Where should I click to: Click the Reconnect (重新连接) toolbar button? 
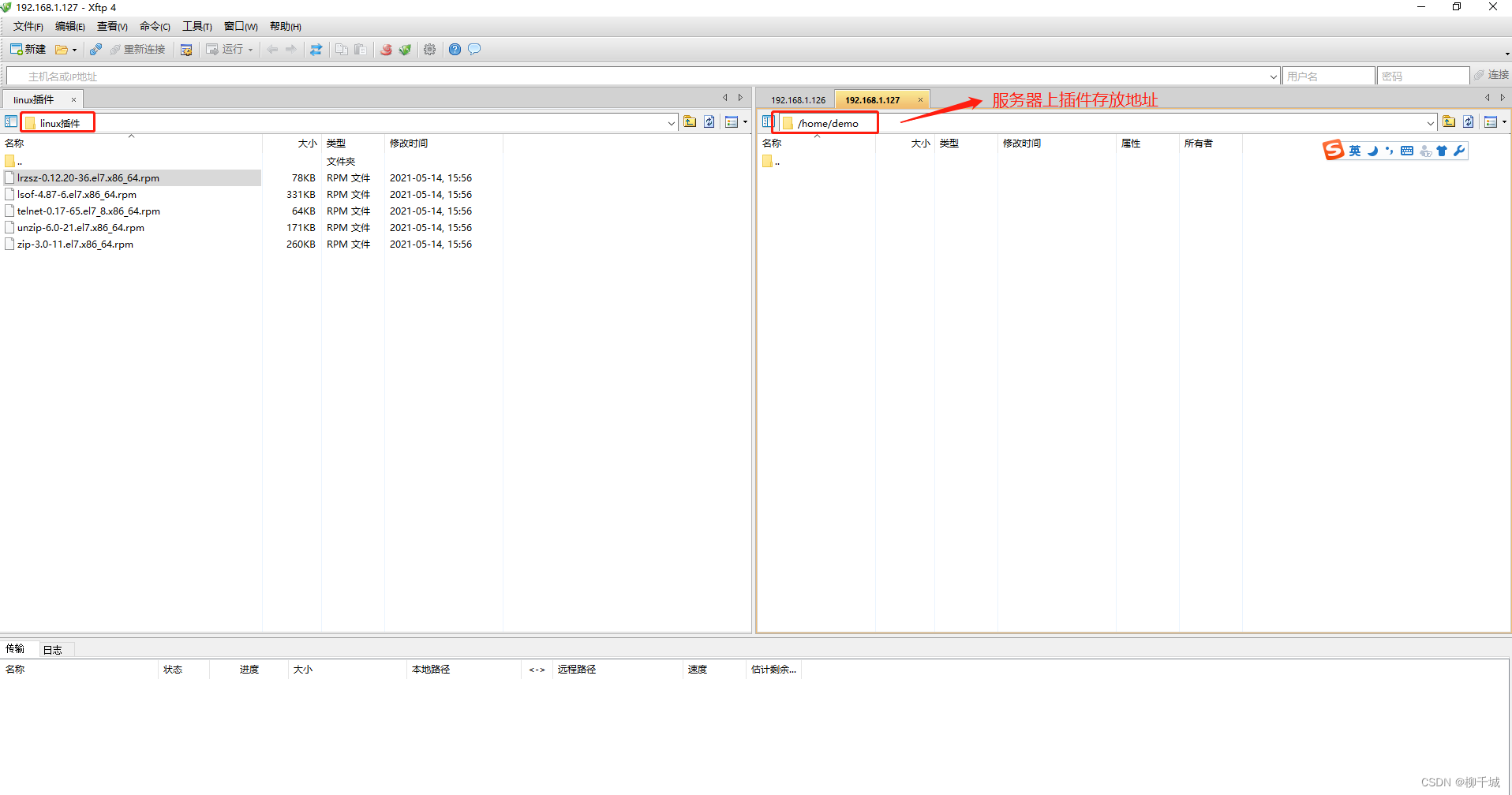[138, 50]
